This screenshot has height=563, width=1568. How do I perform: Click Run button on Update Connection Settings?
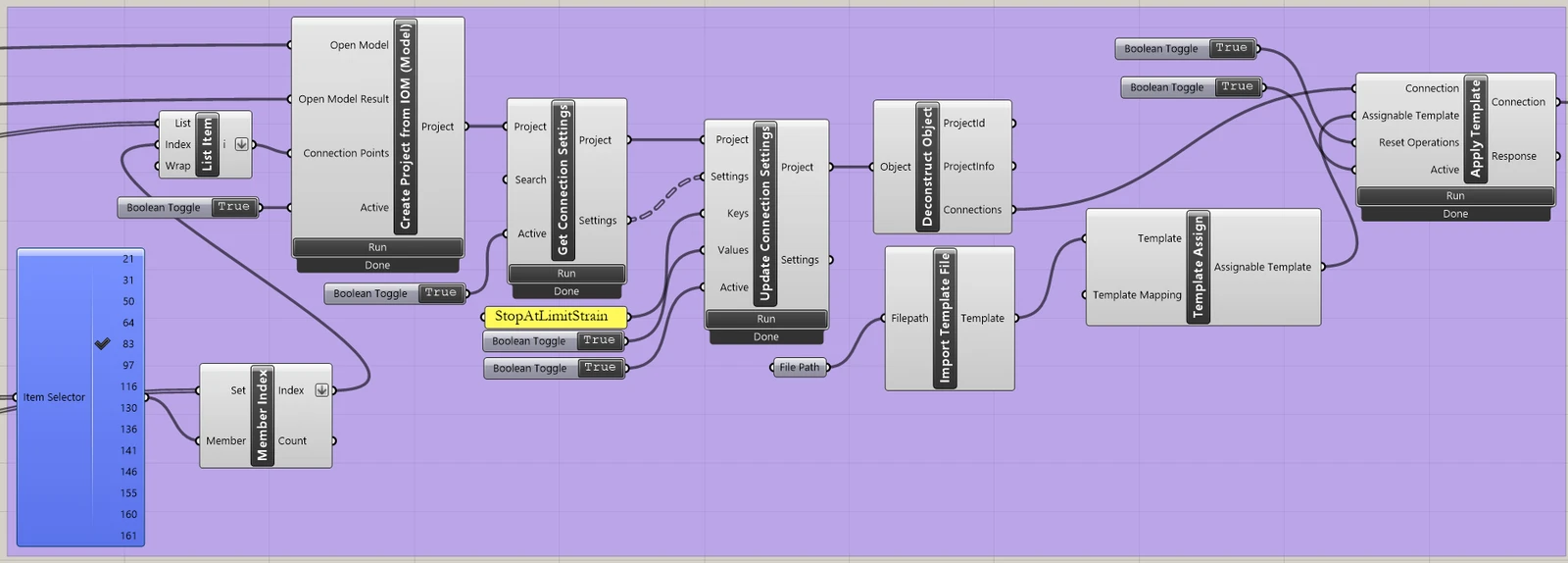coord(766,319)
